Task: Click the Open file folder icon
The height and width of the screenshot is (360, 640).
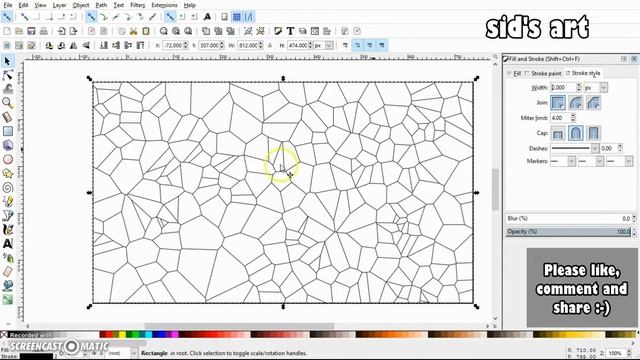Action: point(19,31)
